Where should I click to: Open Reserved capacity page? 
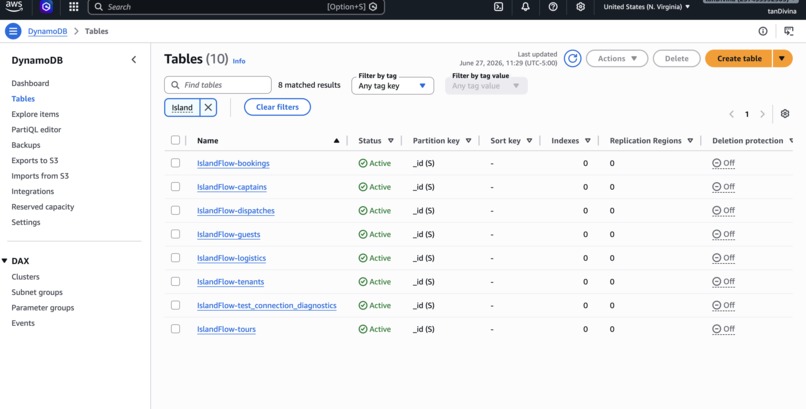(43, 207)
